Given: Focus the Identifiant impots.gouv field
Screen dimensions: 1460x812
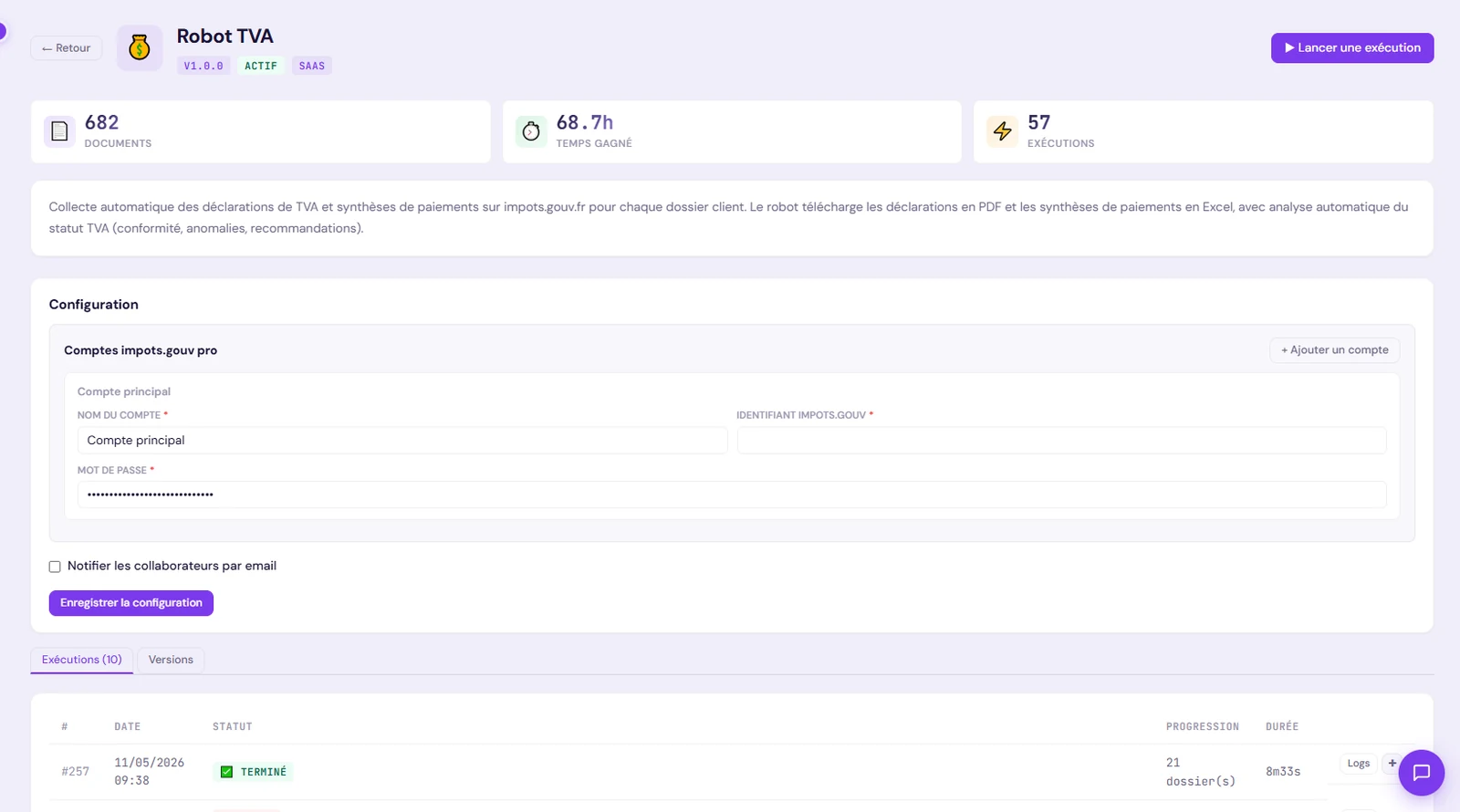Looking at the screenshot, I should point(1061,441).
